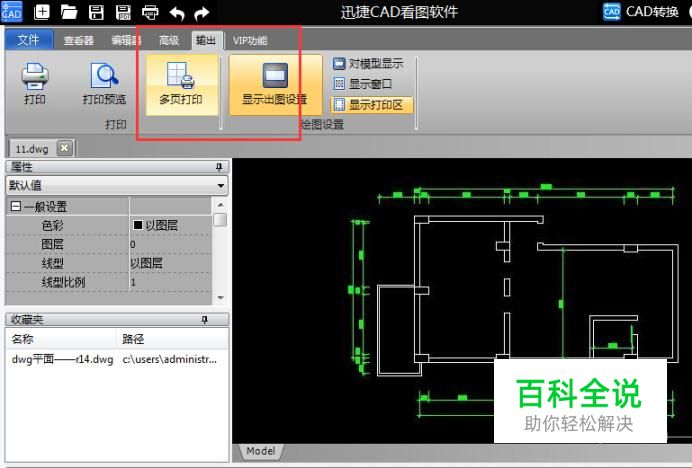Open a file with the folder icon
Screen dimensions: 692x468
(x=69, y=12)
